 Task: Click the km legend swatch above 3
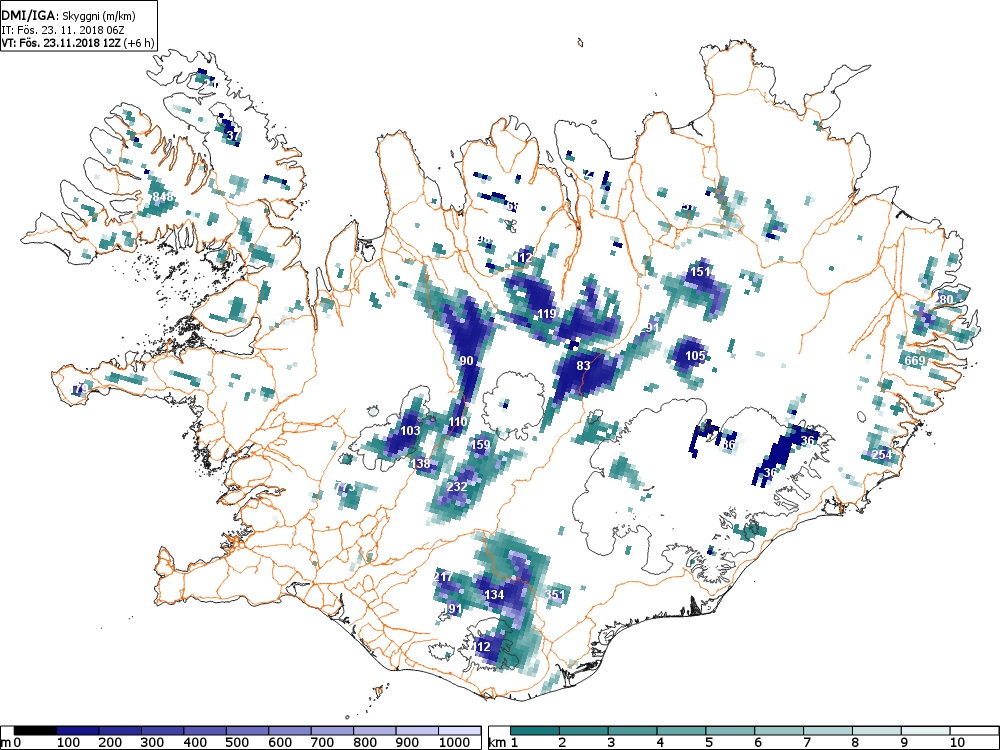632,731
